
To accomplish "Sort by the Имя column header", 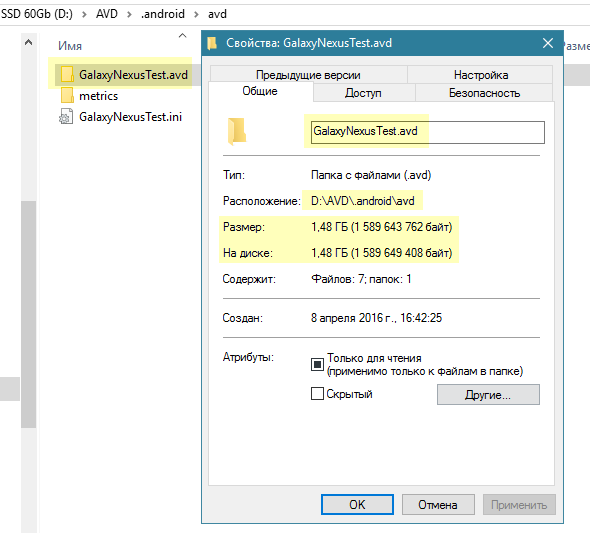I will pos(70,46).
